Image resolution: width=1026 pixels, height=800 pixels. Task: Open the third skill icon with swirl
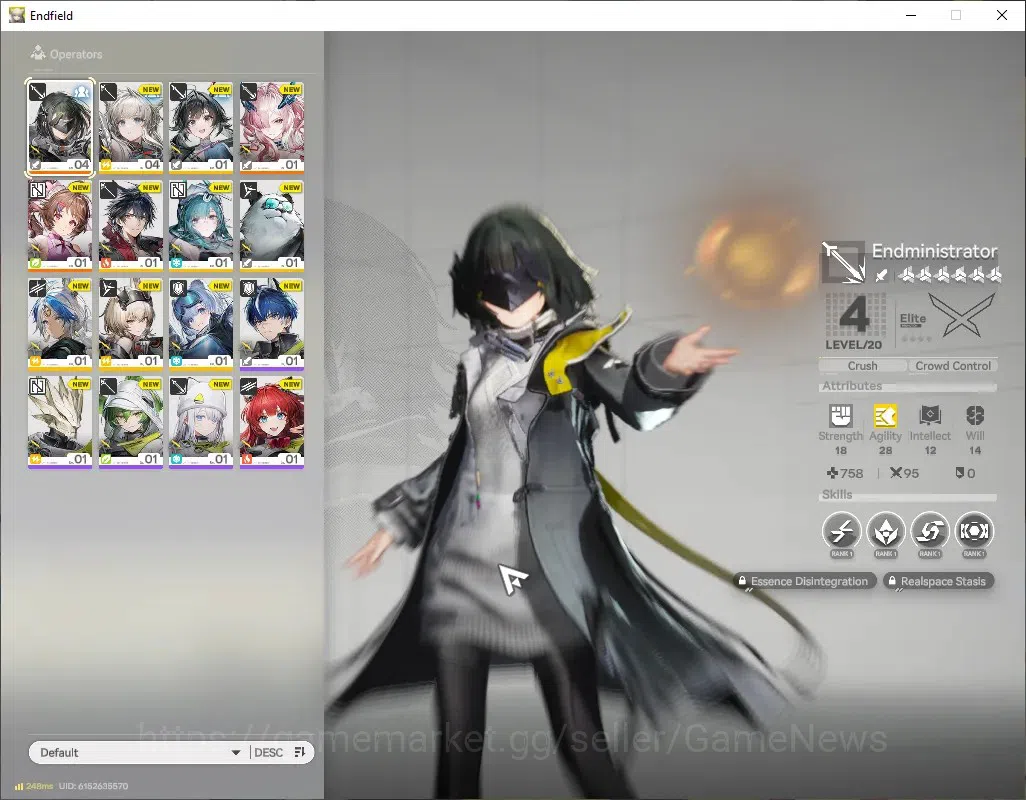(x=930, y=531)
